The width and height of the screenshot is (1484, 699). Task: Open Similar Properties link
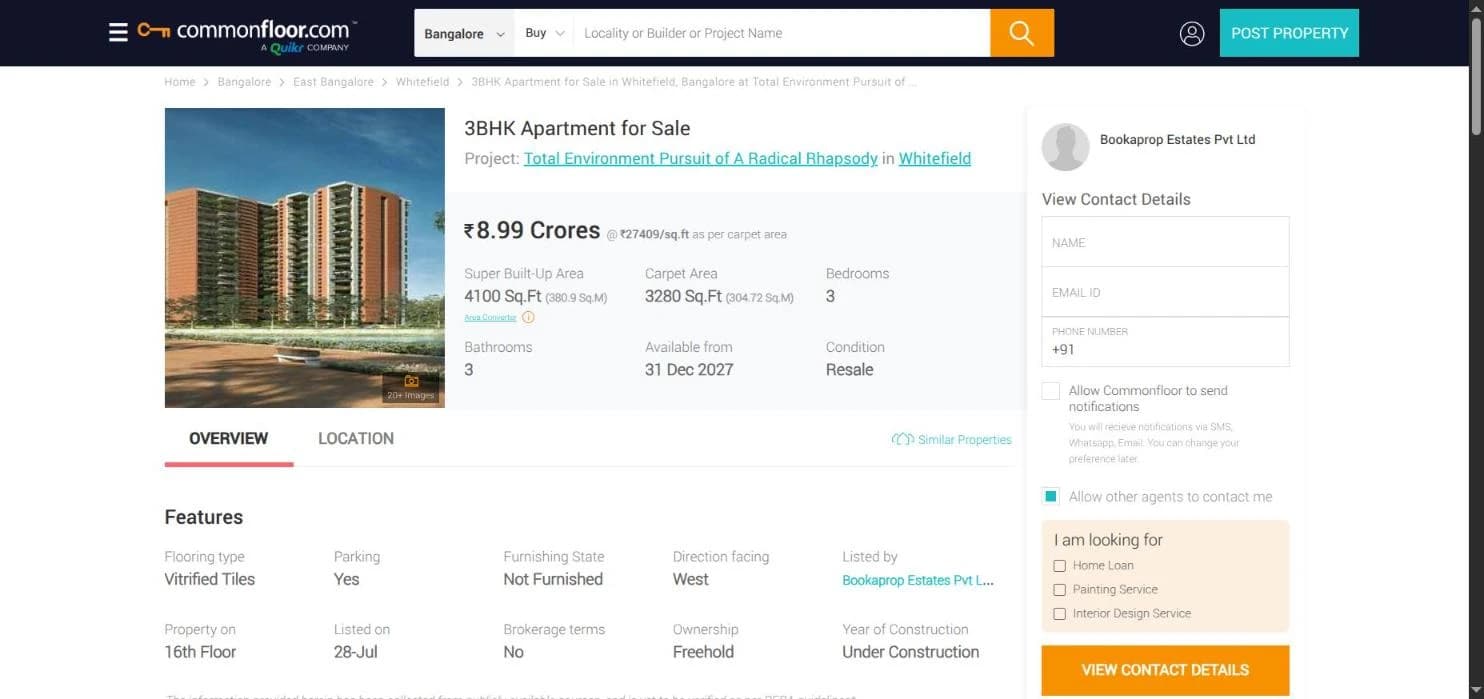click(965, 440)
